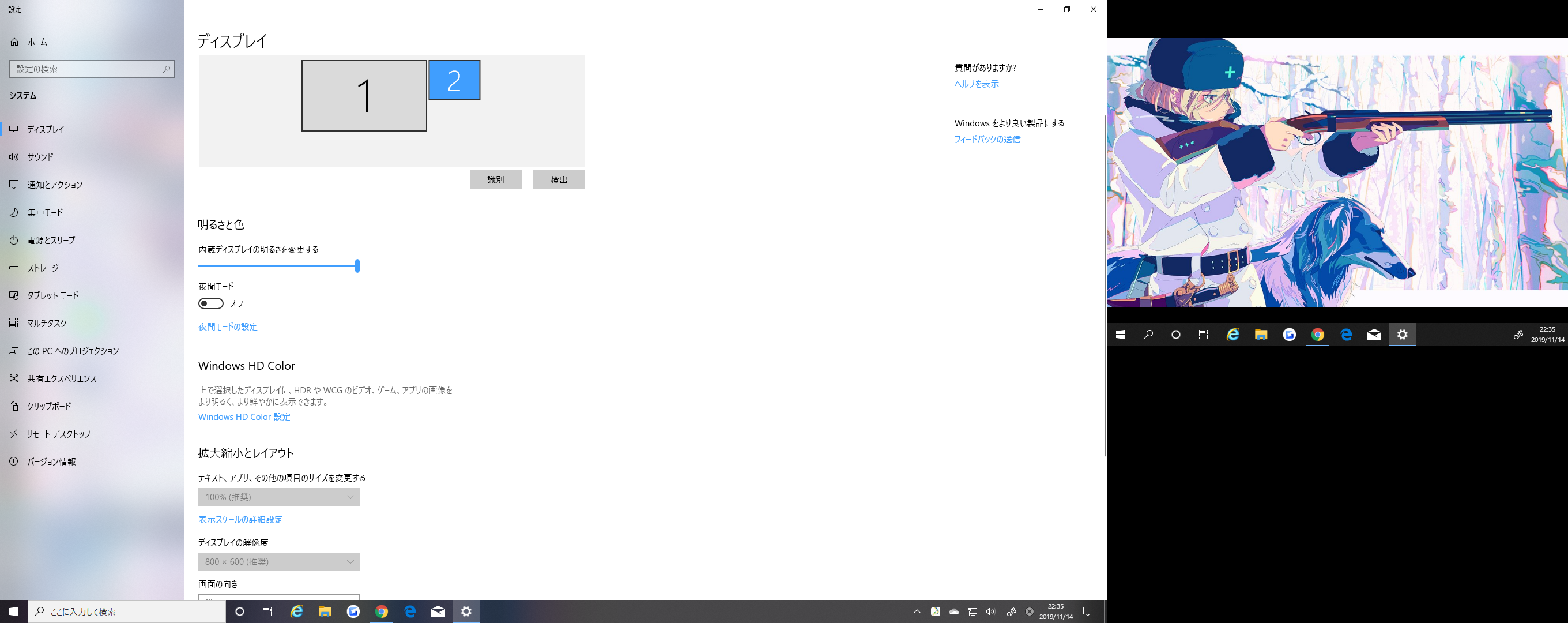Select the Multitasking (マルチタスク) menu item
The height and width of the screenshot is (623, 1568).
47,324
